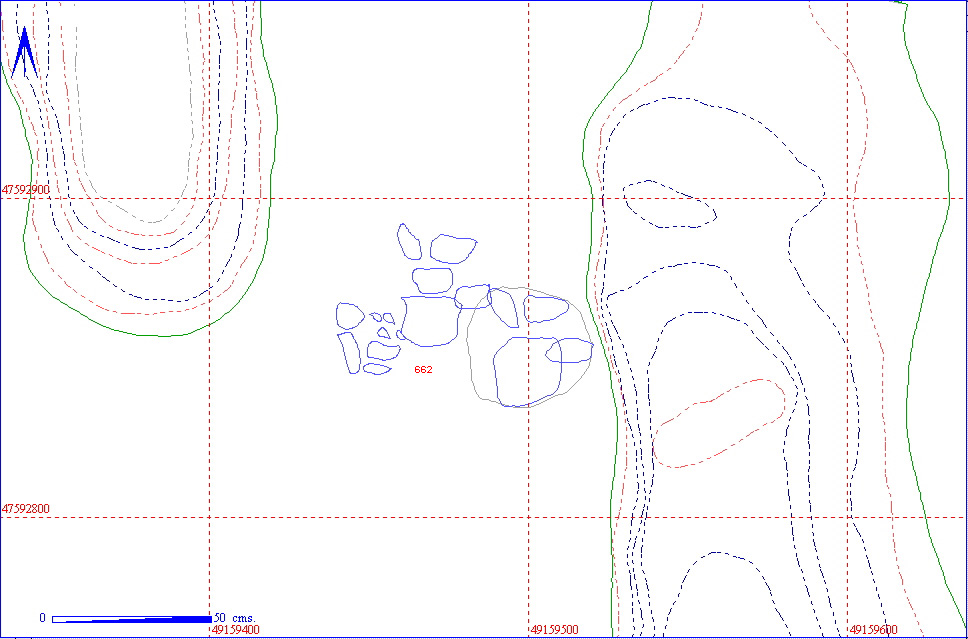This screenshot has width=968, height=639.
Task: Select the leftmost rounded stone outline
Action: [x=350, y=316]
